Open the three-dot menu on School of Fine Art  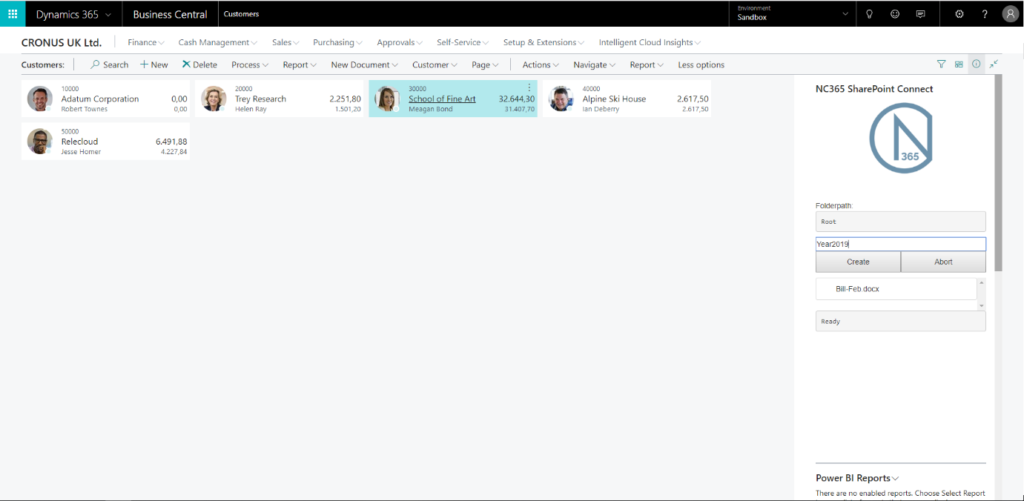click(529, 88)
